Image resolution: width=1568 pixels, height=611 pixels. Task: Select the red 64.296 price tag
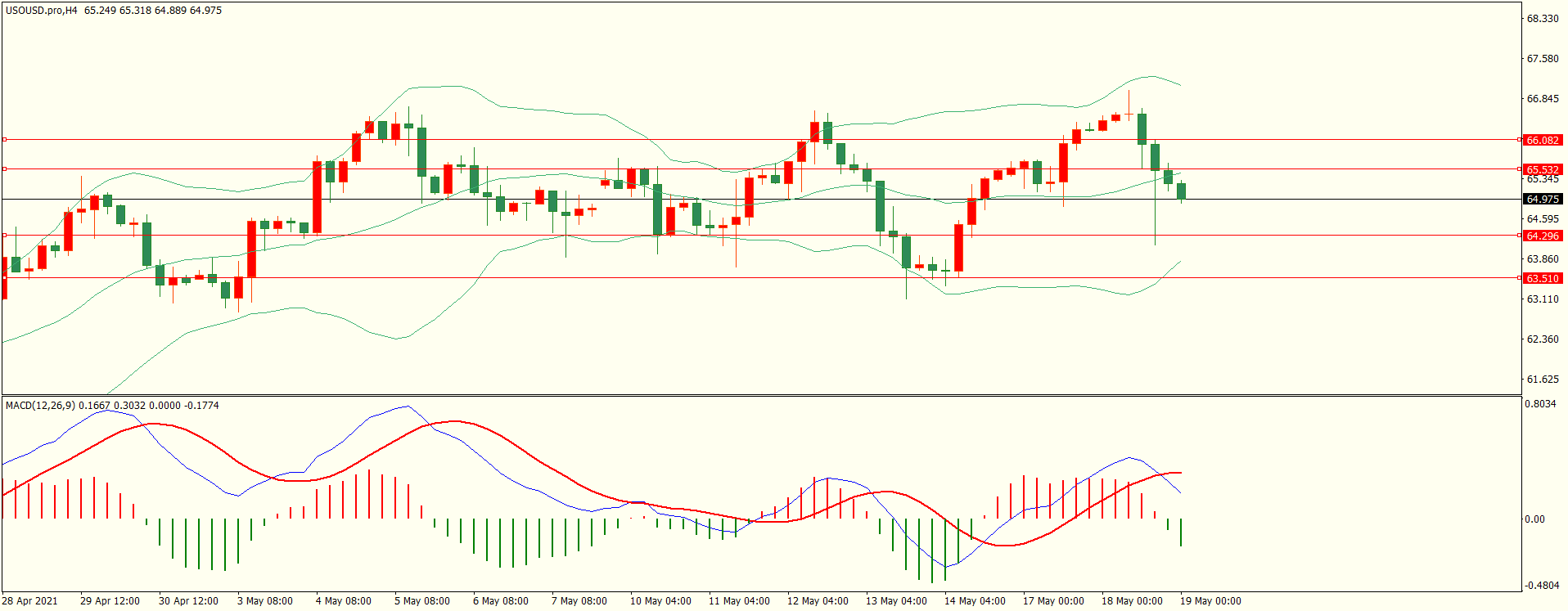click(x=1543, y=236)
